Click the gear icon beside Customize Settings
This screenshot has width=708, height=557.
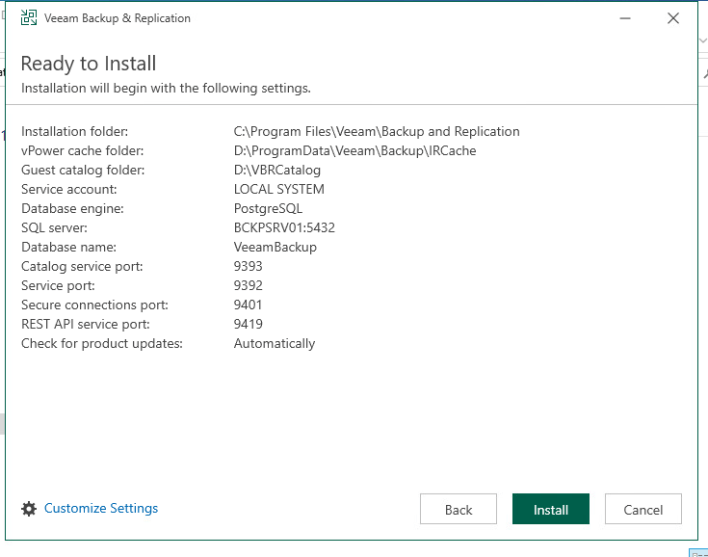click(29, 509)
